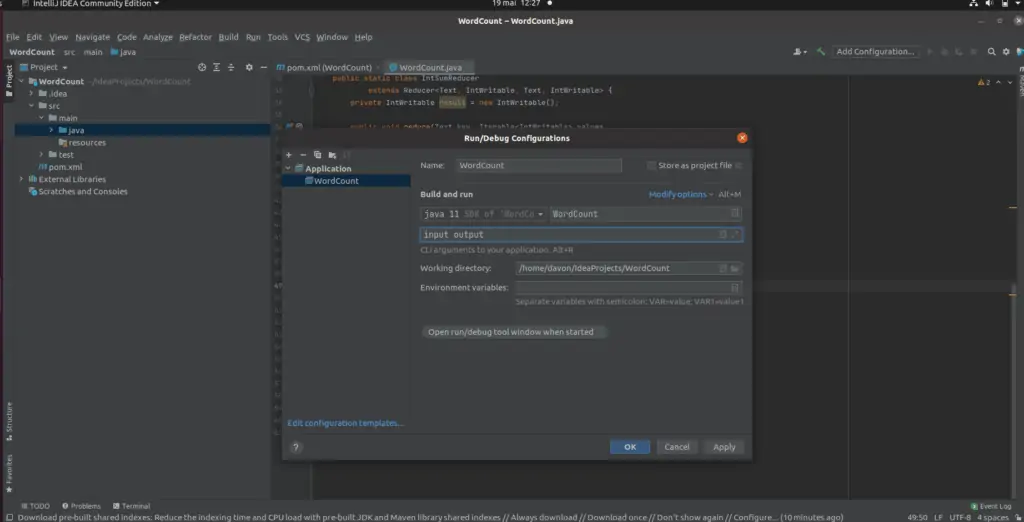Open the Refactor menu
Image resolution: width=1024 pixels, height=522 pixels.
click(x=195, y=37)
